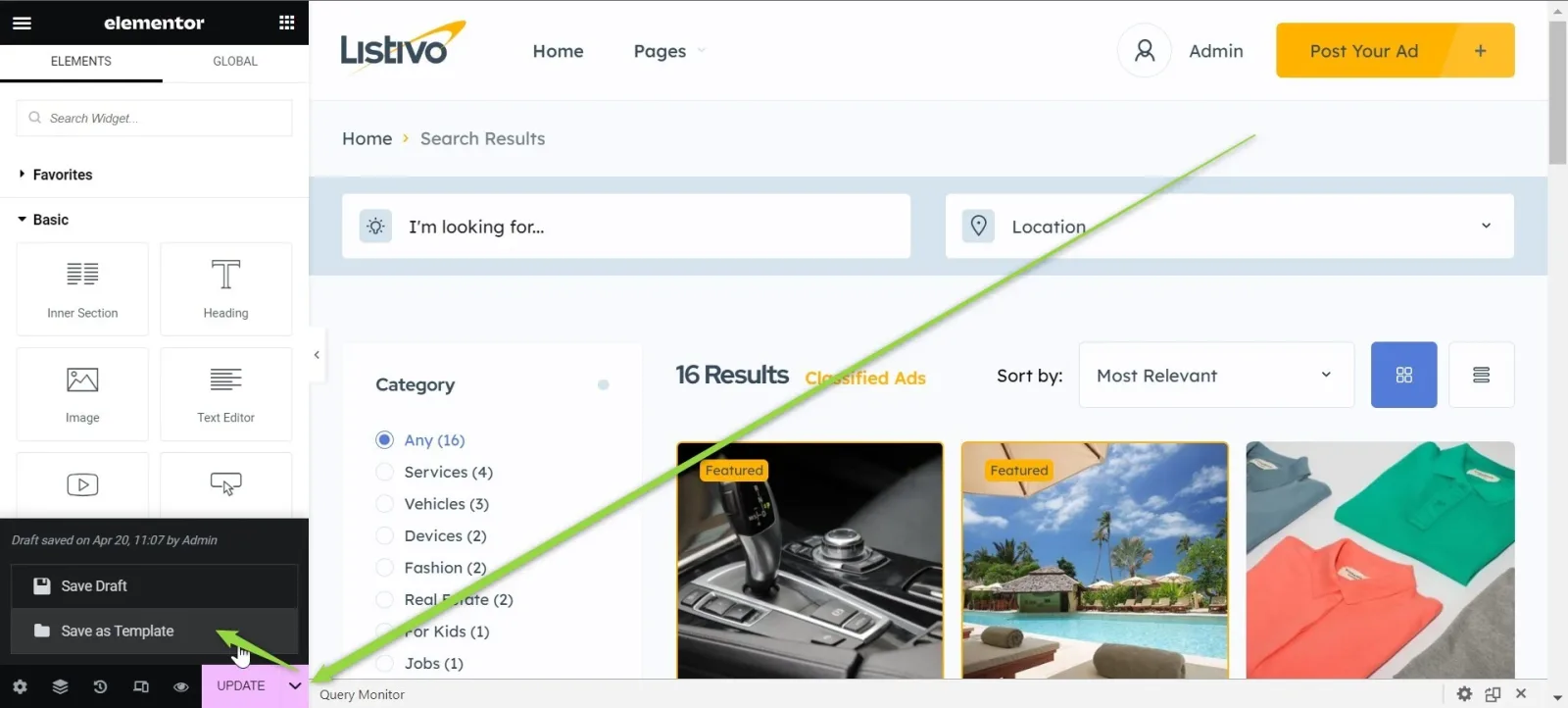This screenshot has width=1568, height=708.
Task: Select the Button widget icon
Action: pos(225,484)
